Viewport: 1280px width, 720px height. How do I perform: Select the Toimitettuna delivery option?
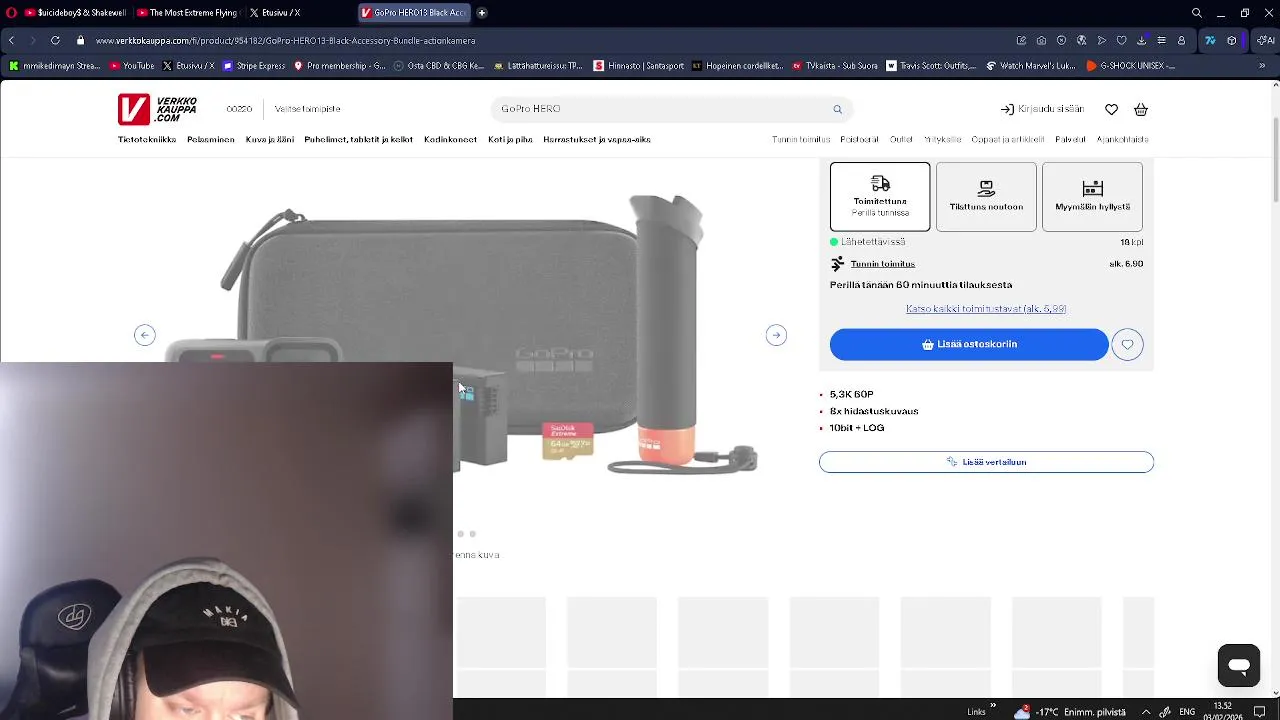[x=880, y=197]
